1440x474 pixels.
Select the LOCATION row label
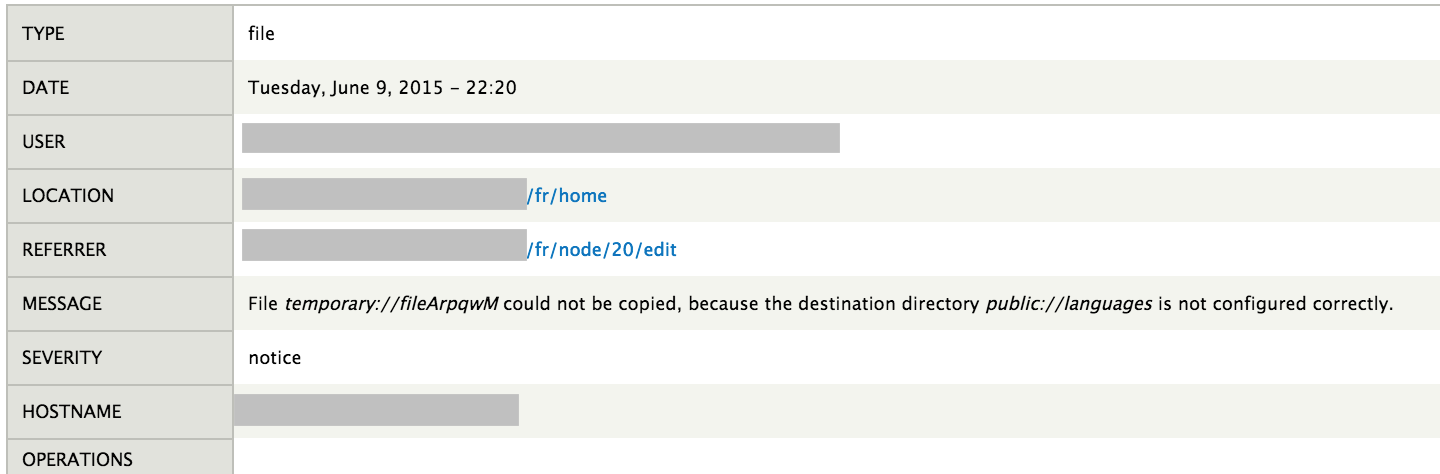pyautogui.click(x=68, y=196)
